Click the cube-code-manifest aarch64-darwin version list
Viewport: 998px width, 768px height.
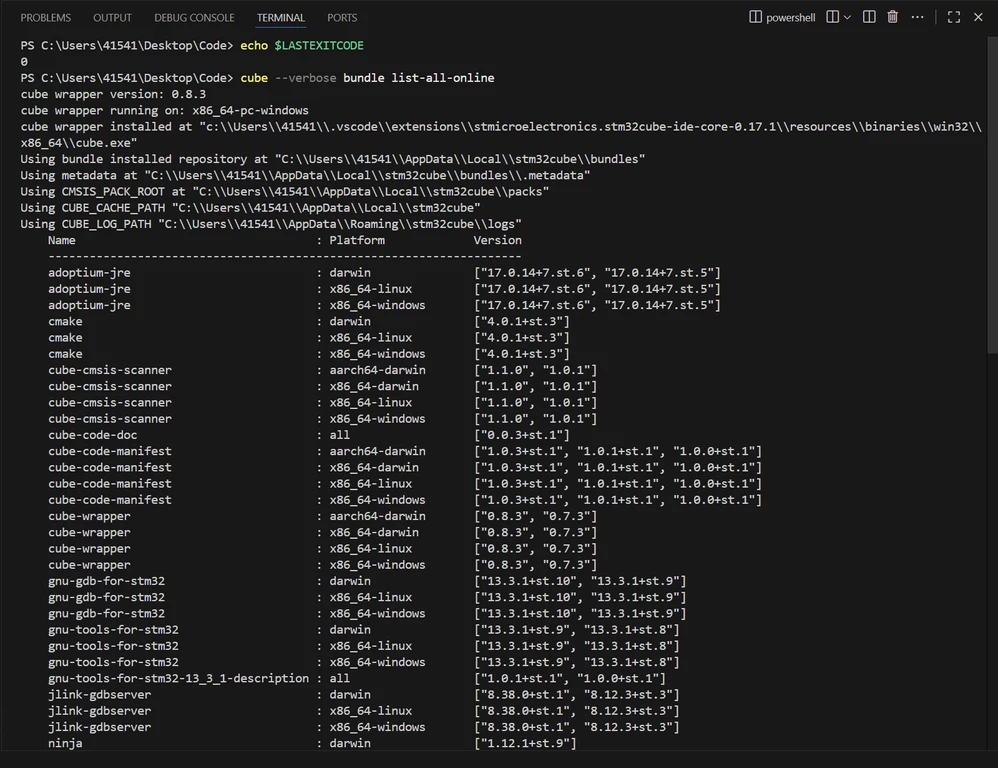coord(617,451)
